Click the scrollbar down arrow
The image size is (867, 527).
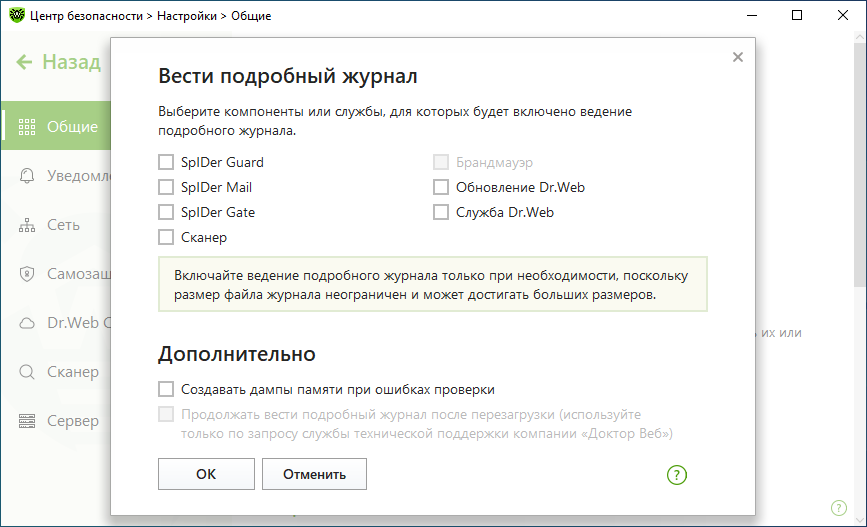(x=860, y=520)
